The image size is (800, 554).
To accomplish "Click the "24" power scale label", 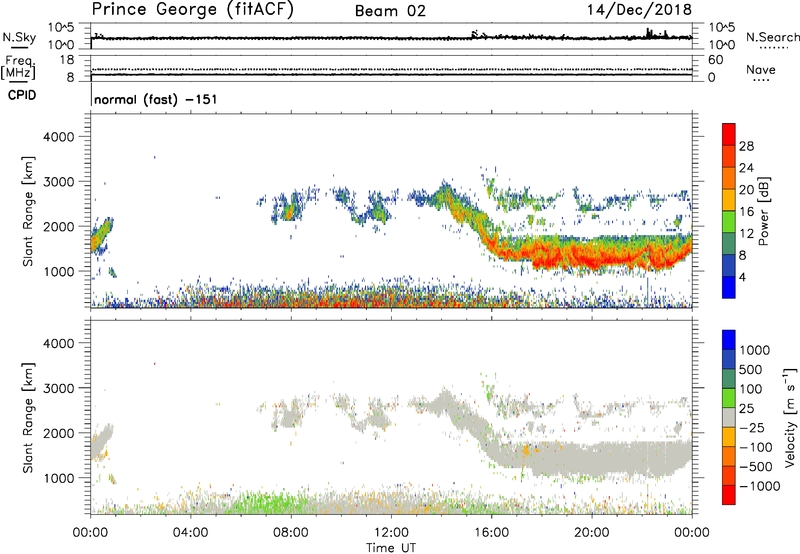I will click(746, 168).
